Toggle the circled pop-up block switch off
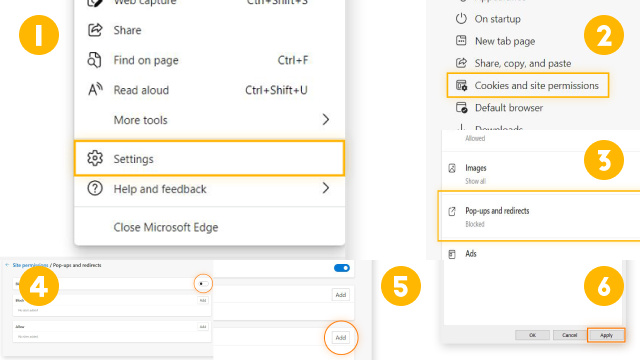Screen dimensions: 640x360 point(203,284)
